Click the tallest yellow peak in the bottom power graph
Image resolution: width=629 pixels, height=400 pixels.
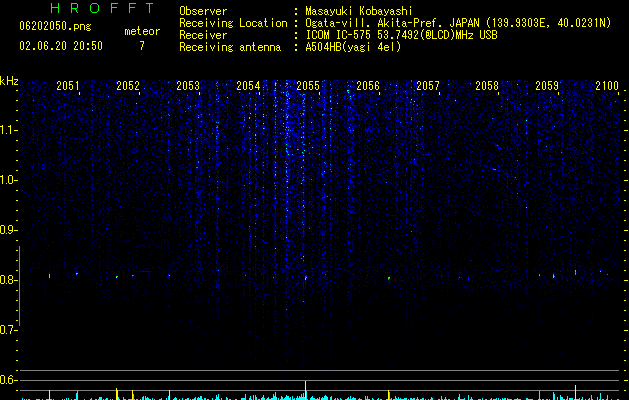(306, 390)
